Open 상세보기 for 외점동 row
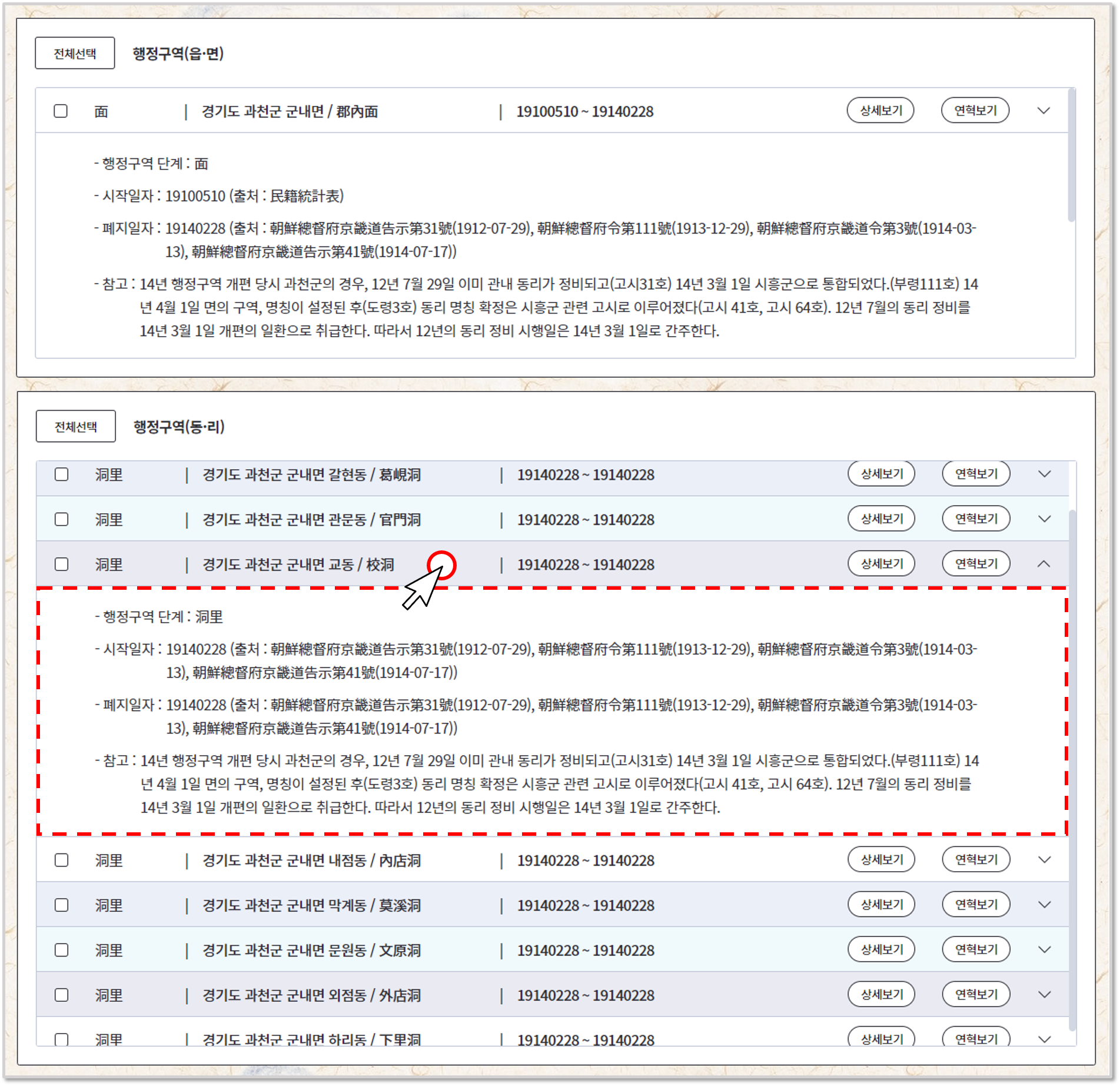 point(881,995)
